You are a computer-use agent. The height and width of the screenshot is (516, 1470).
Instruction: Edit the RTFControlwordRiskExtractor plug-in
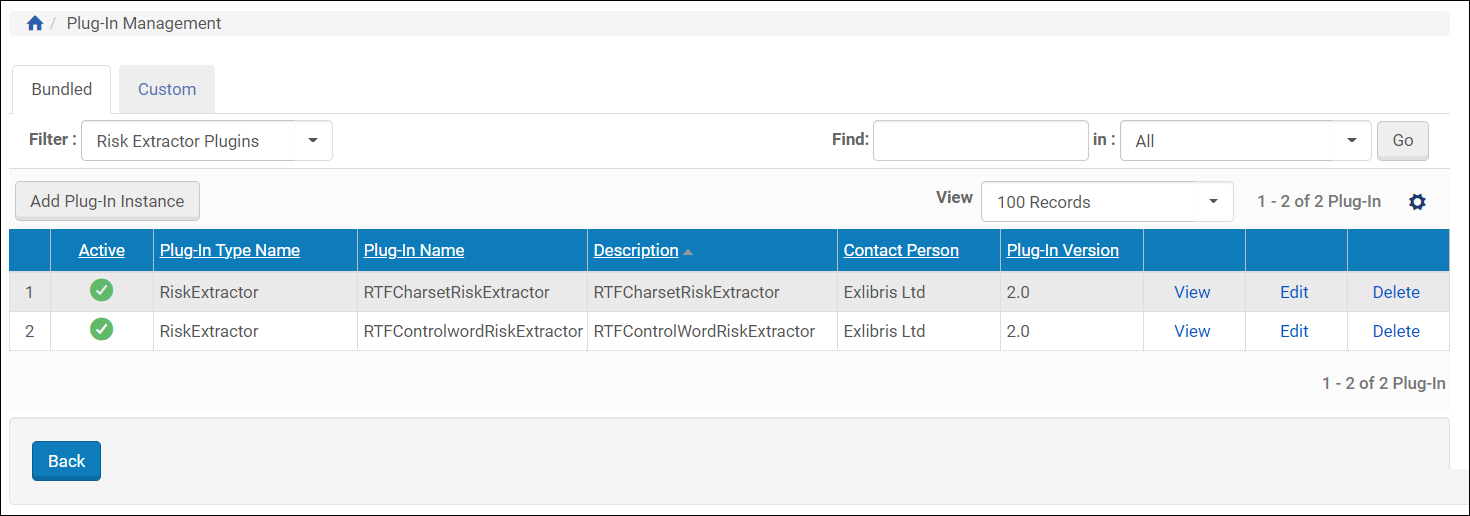click(1294, 331)
